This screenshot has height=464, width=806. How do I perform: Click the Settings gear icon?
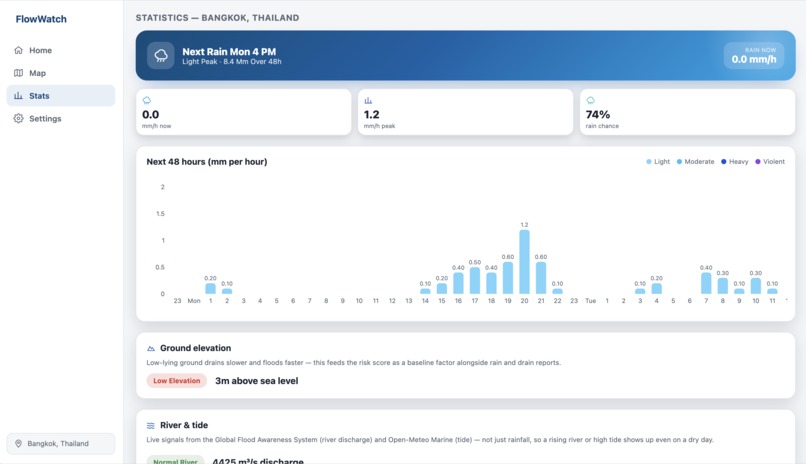coord(19,118)
